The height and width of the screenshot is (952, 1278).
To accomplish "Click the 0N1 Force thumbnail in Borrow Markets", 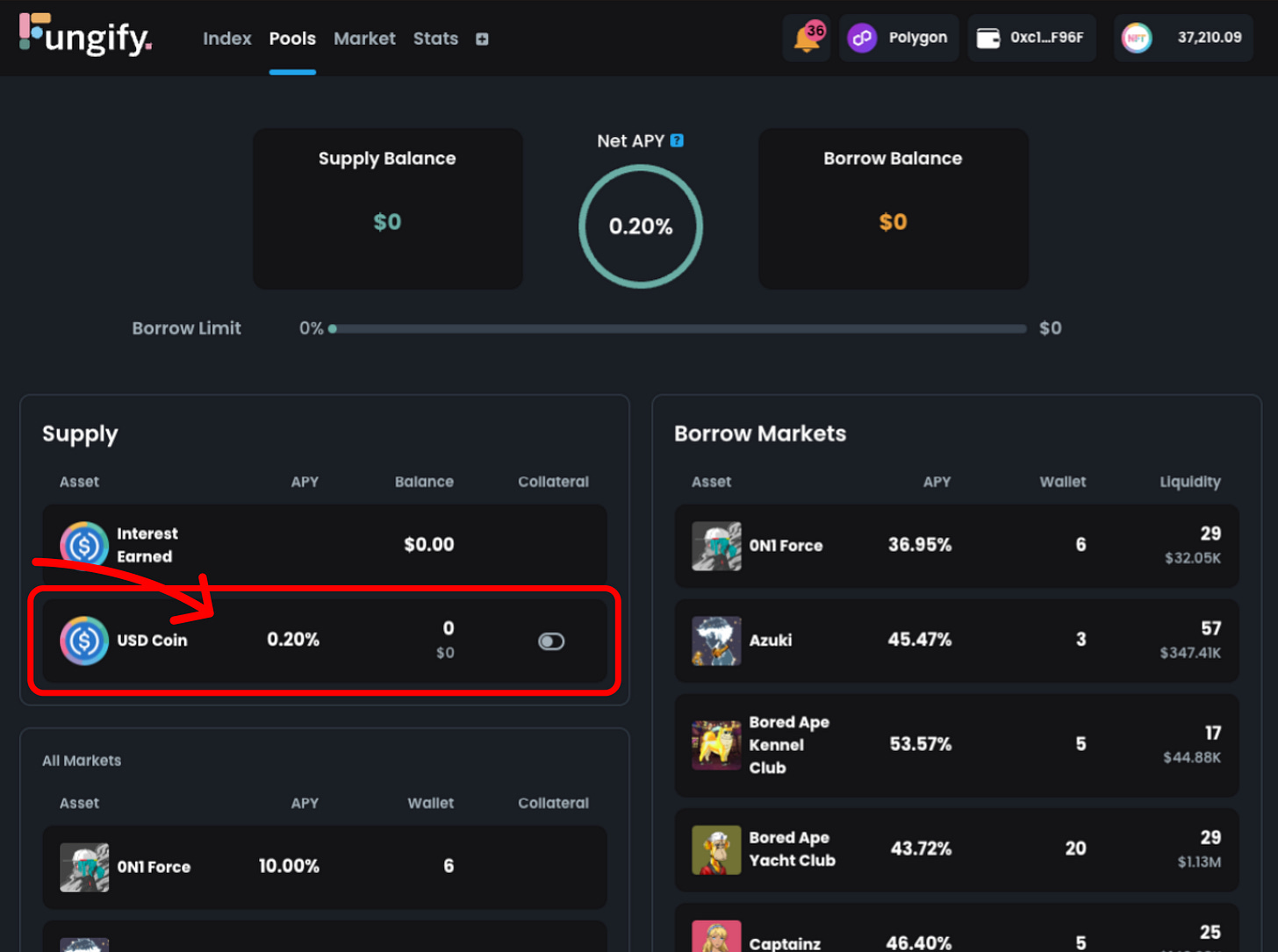I will [716, 546].
